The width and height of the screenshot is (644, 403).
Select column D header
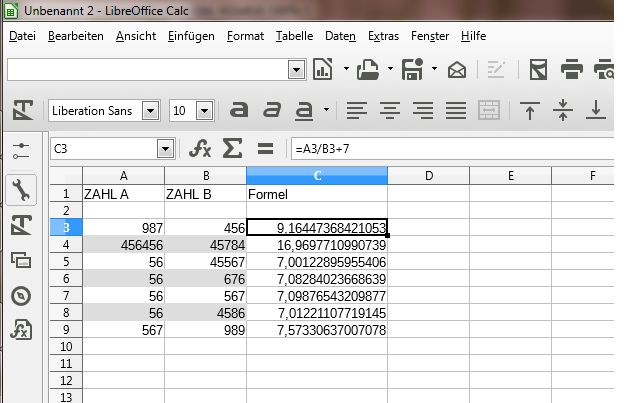click(x=428, y=176)
